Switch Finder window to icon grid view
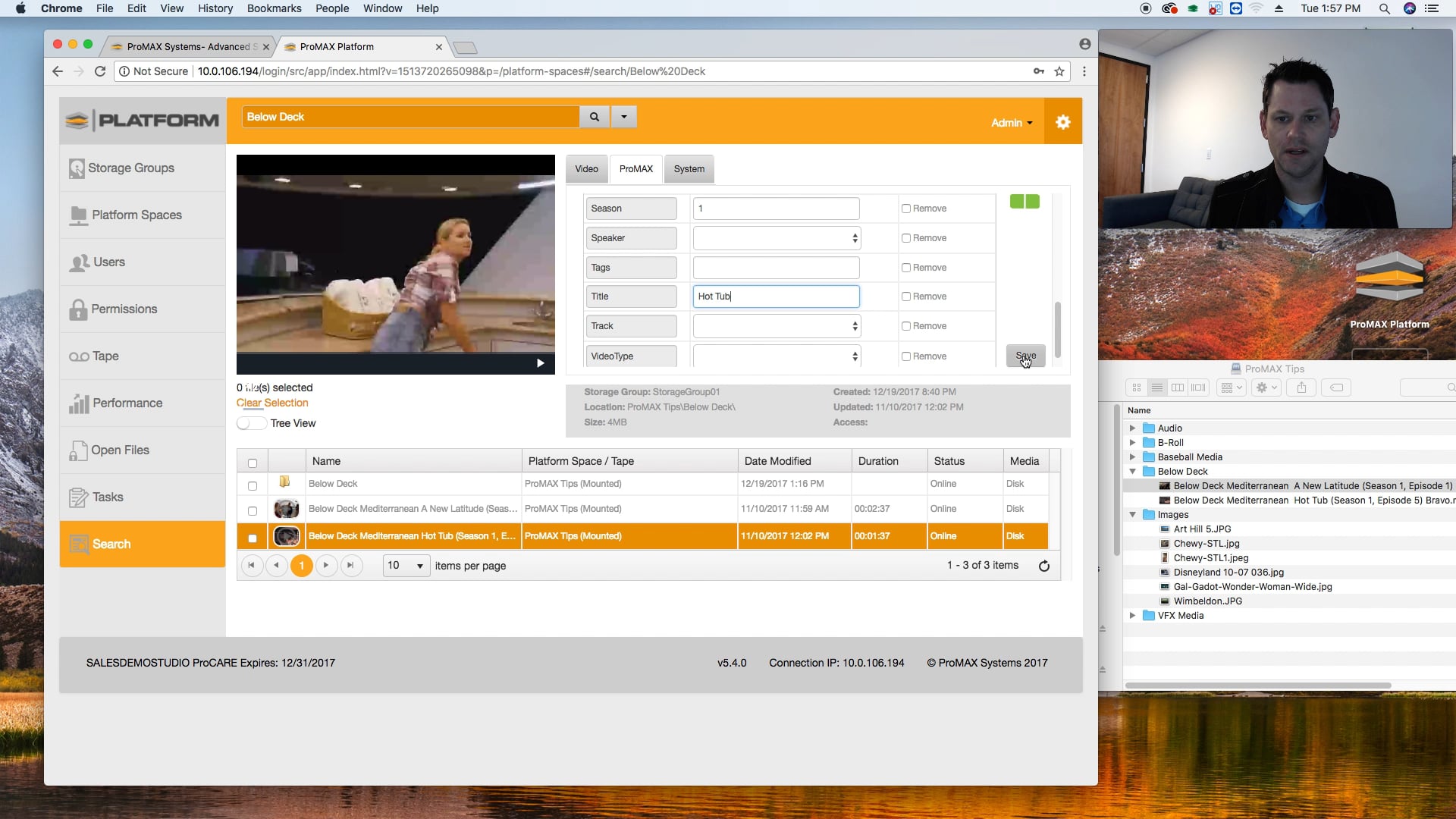The height and width of the screenshot is (819, 1456). [x=1136, y=388]
